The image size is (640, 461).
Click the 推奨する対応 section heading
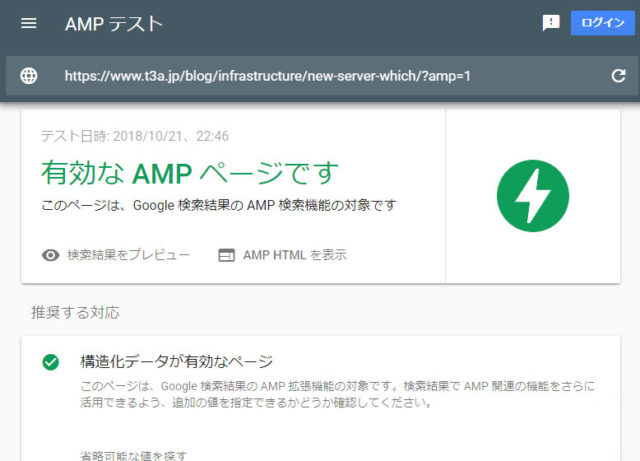click(76, 312)
